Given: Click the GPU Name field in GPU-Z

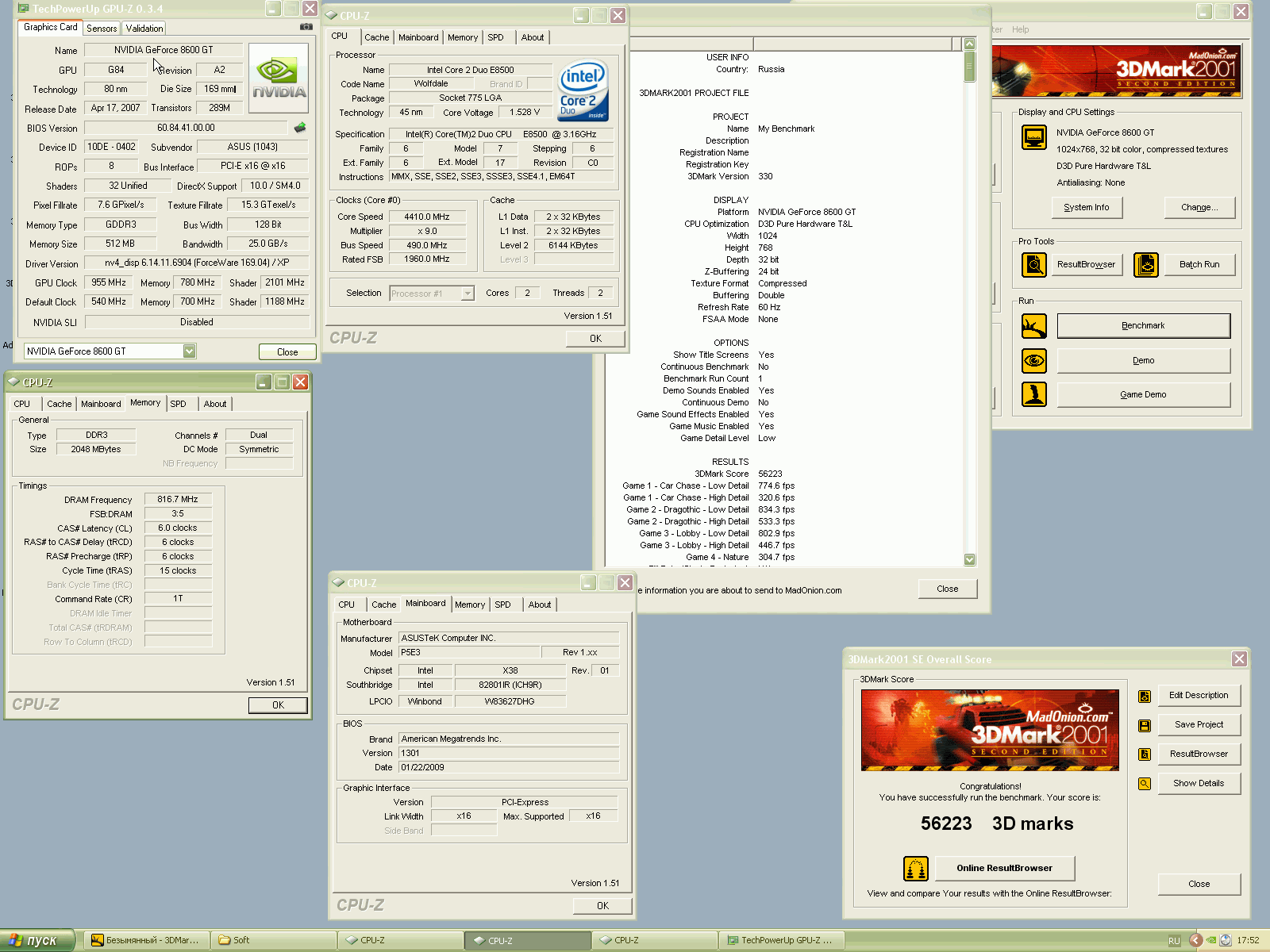Looking at the screenshot, I should pyautogui.click(x=164, y=50).
